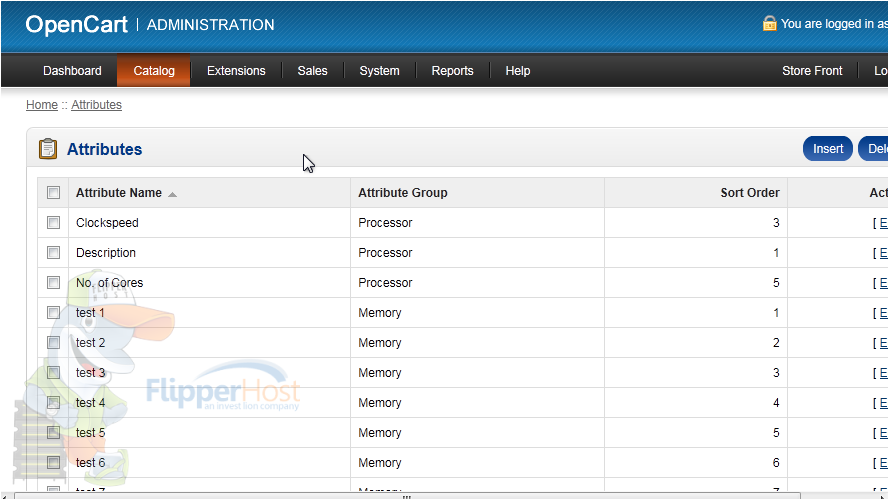Screen dimensions: 889x500
Task: Check the test 6 row checkbox
Action: pos(53,463)
